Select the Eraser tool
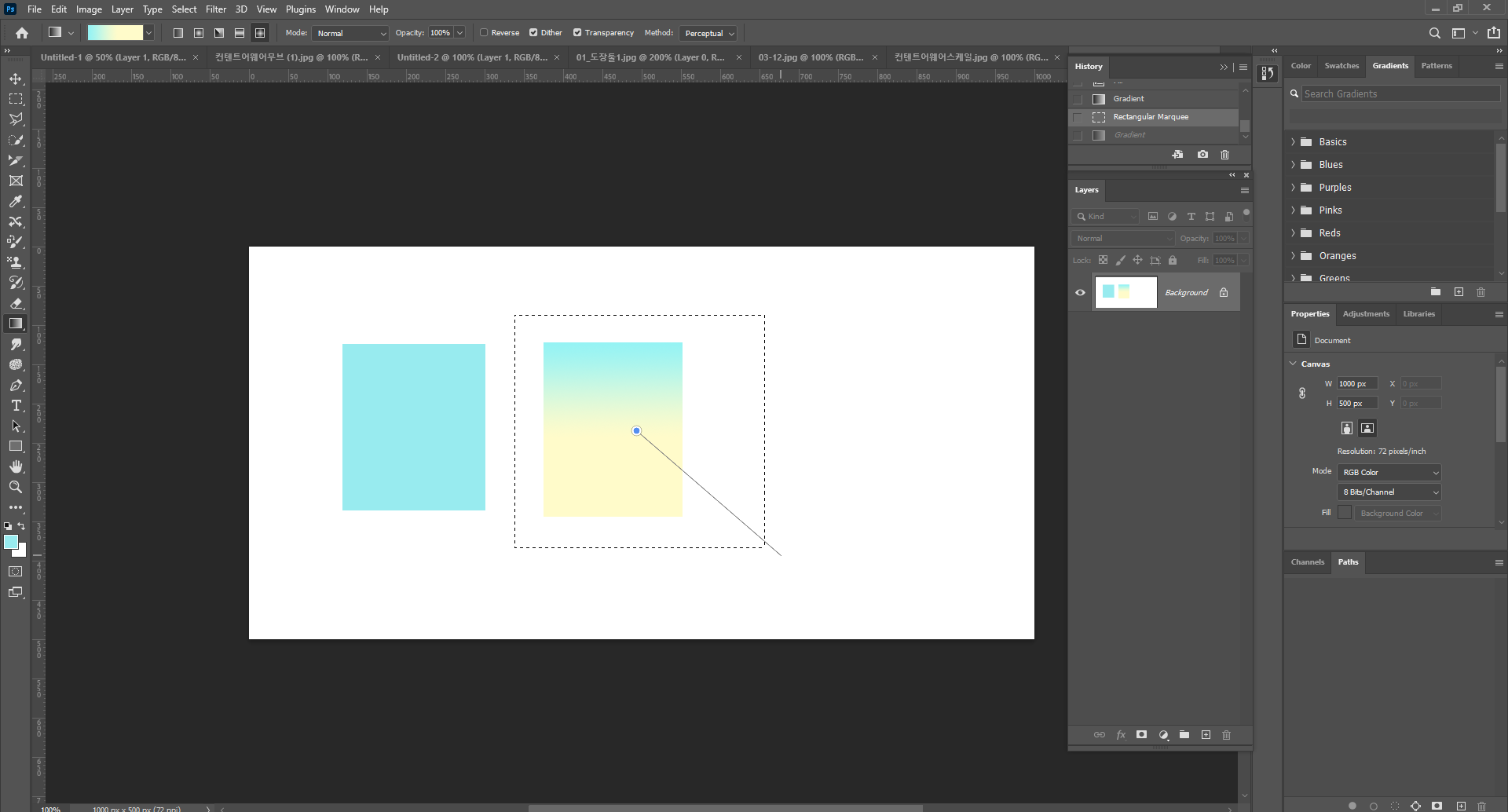This screenshot has height=812, width=1508. pyautogui.click(x=16, y=303)
